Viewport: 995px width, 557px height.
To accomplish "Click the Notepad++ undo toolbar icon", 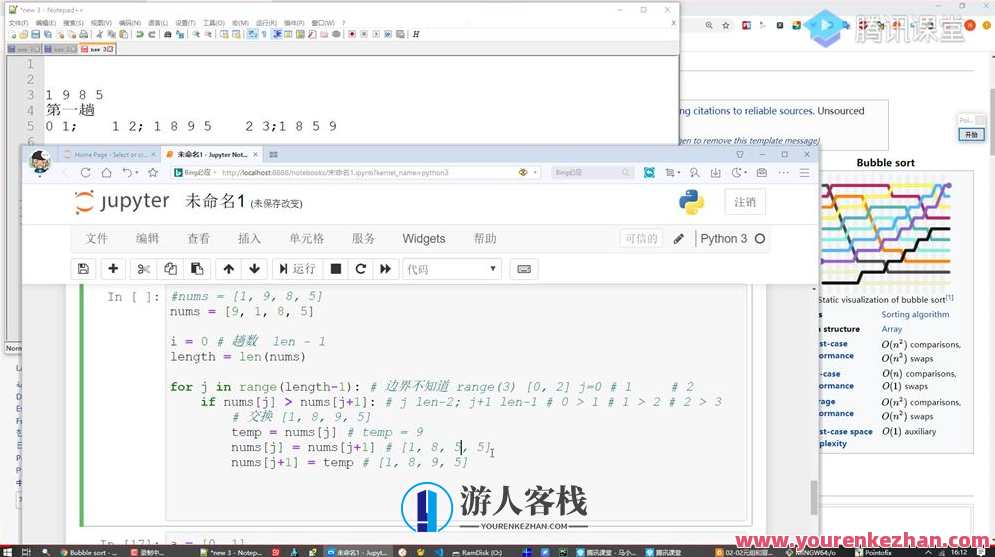I will (x=140, y=34).
